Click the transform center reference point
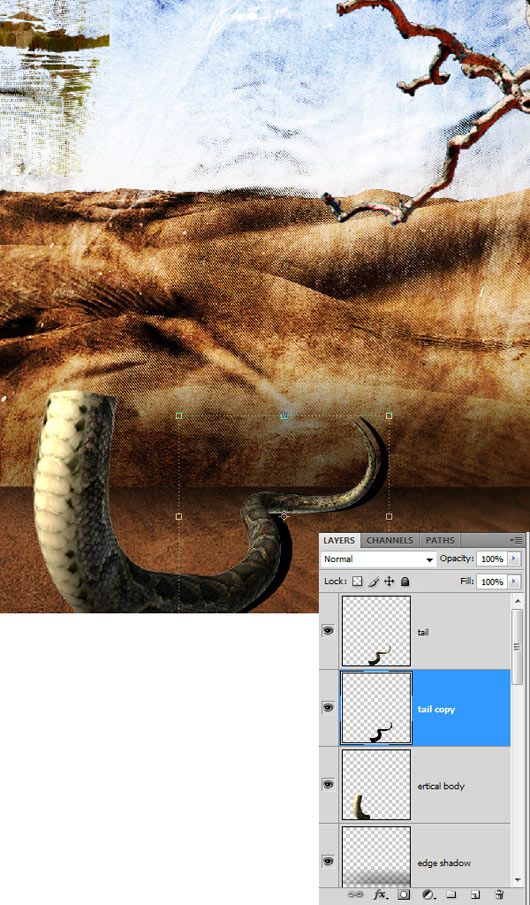Screen dimensions: 530x905 point(284,516)
